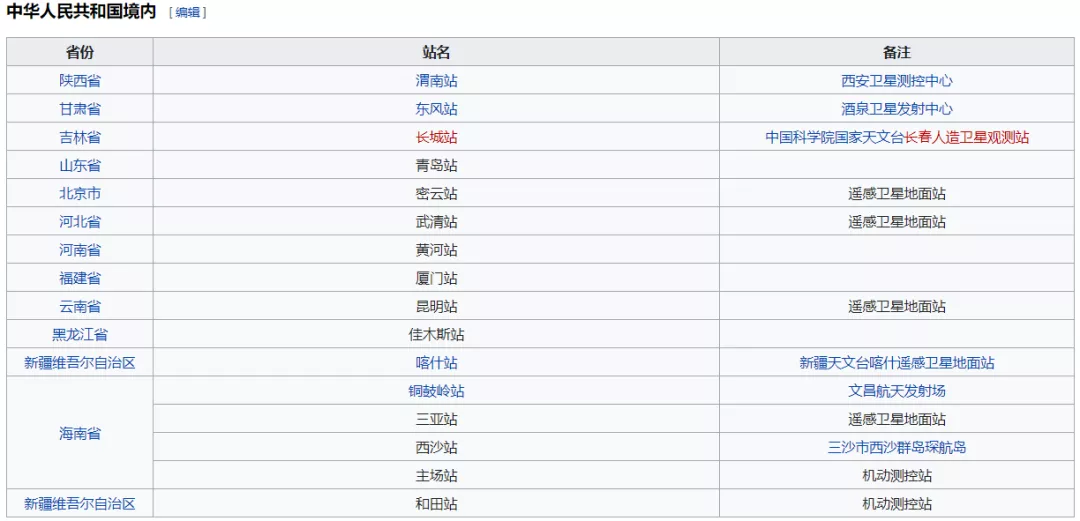Open the 河北省 province link
The image size is (1080, 521).
80,222
